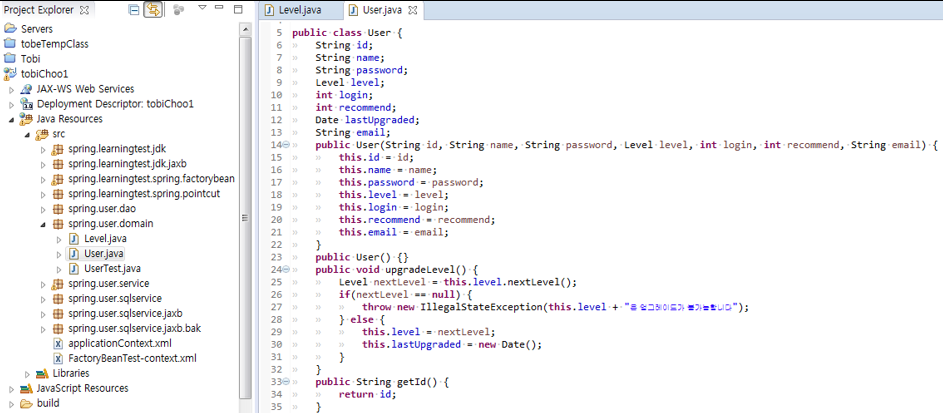Click the JAX-WS Web Services icon

point(26,89)
